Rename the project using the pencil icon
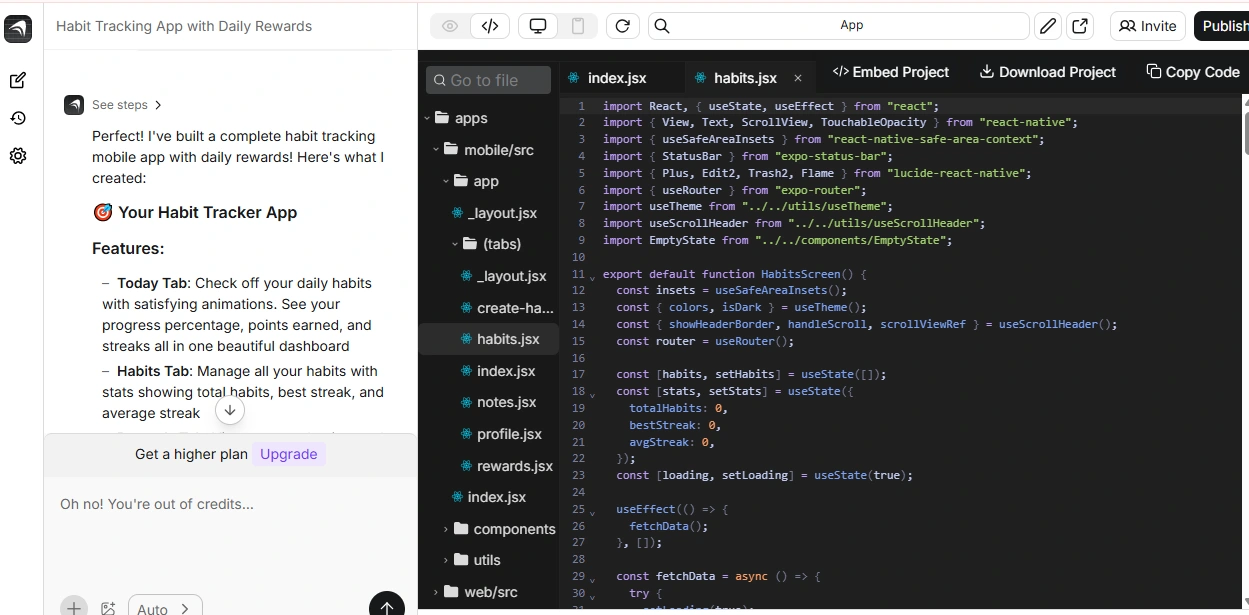 (1047, 25)
